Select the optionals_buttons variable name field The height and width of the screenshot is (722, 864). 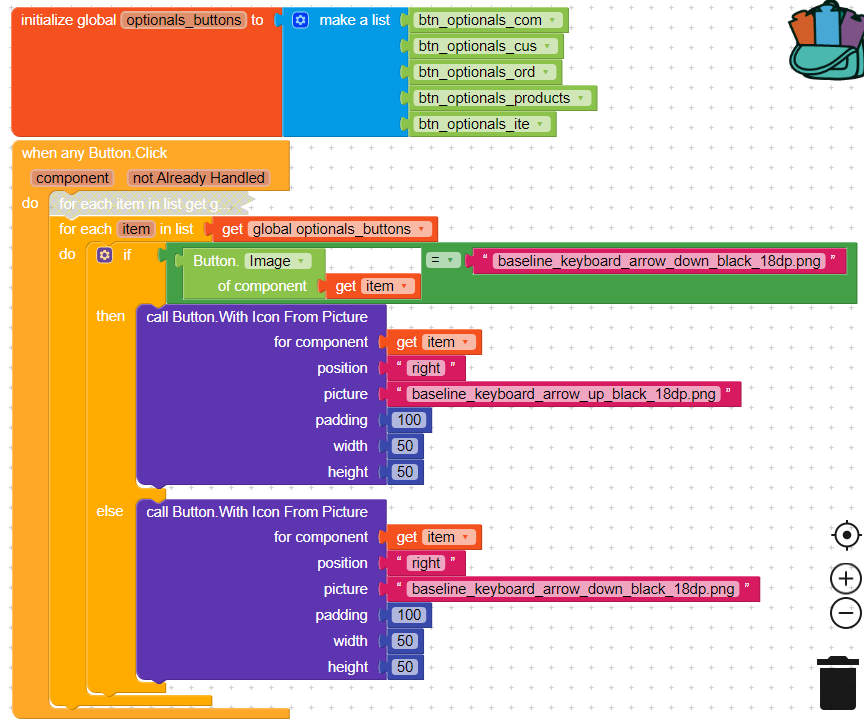coord(183,20)
